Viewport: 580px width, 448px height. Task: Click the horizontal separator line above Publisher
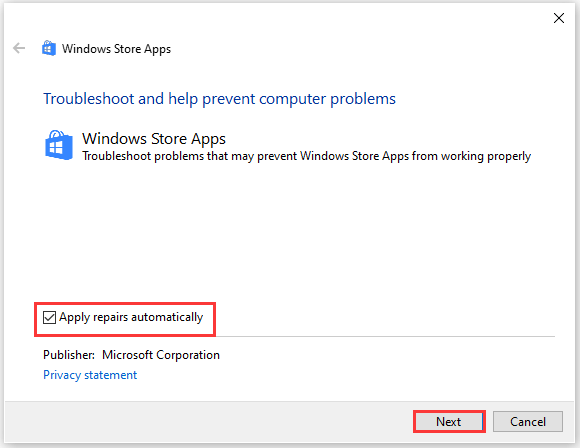pos(385,336)
